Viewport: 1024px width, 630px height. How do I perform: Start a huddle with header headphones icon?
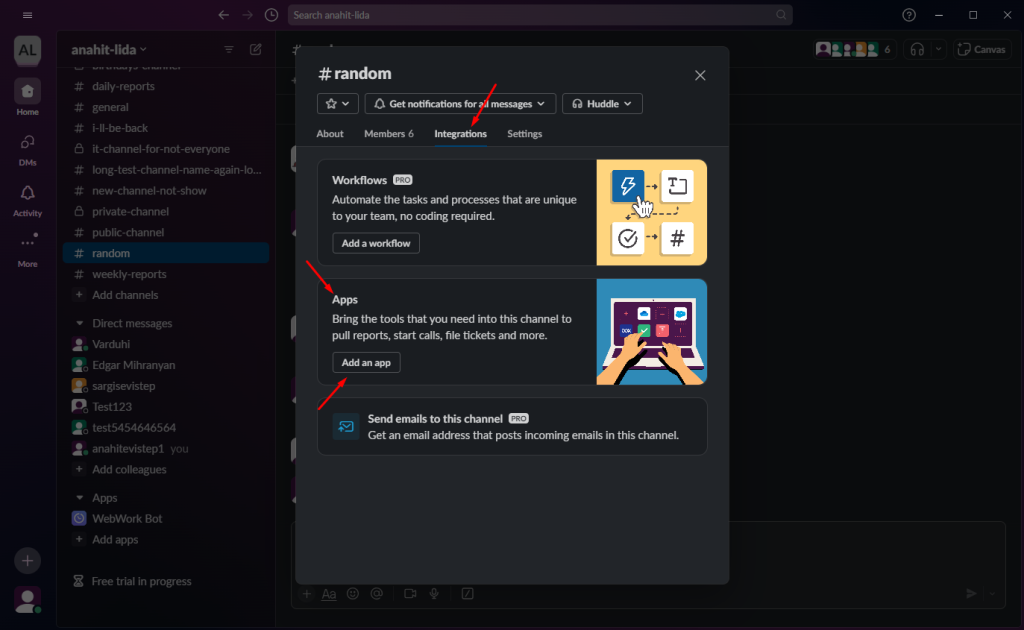tap(917, 50)
